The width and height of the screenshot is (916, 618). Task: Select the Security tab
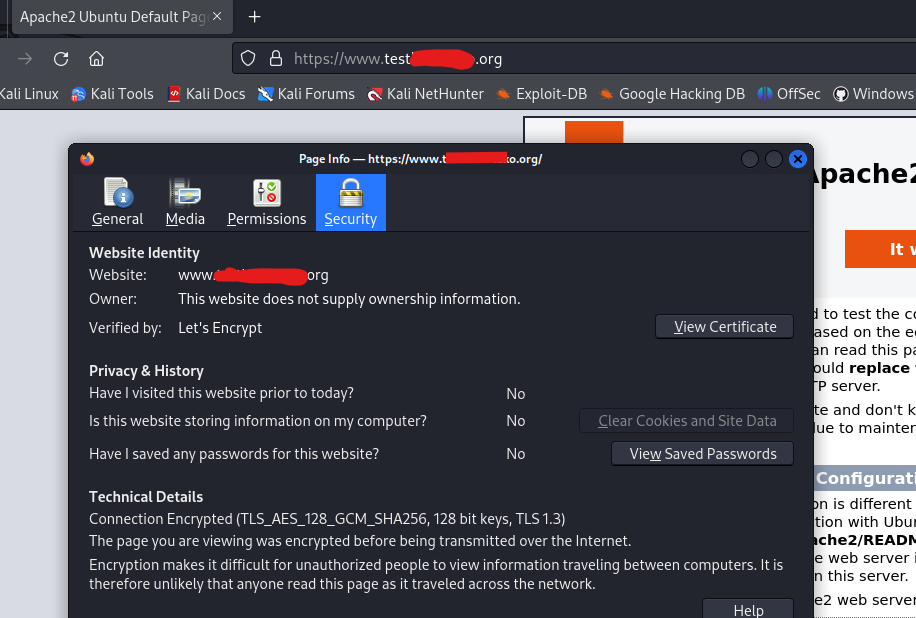pos(351,202)
